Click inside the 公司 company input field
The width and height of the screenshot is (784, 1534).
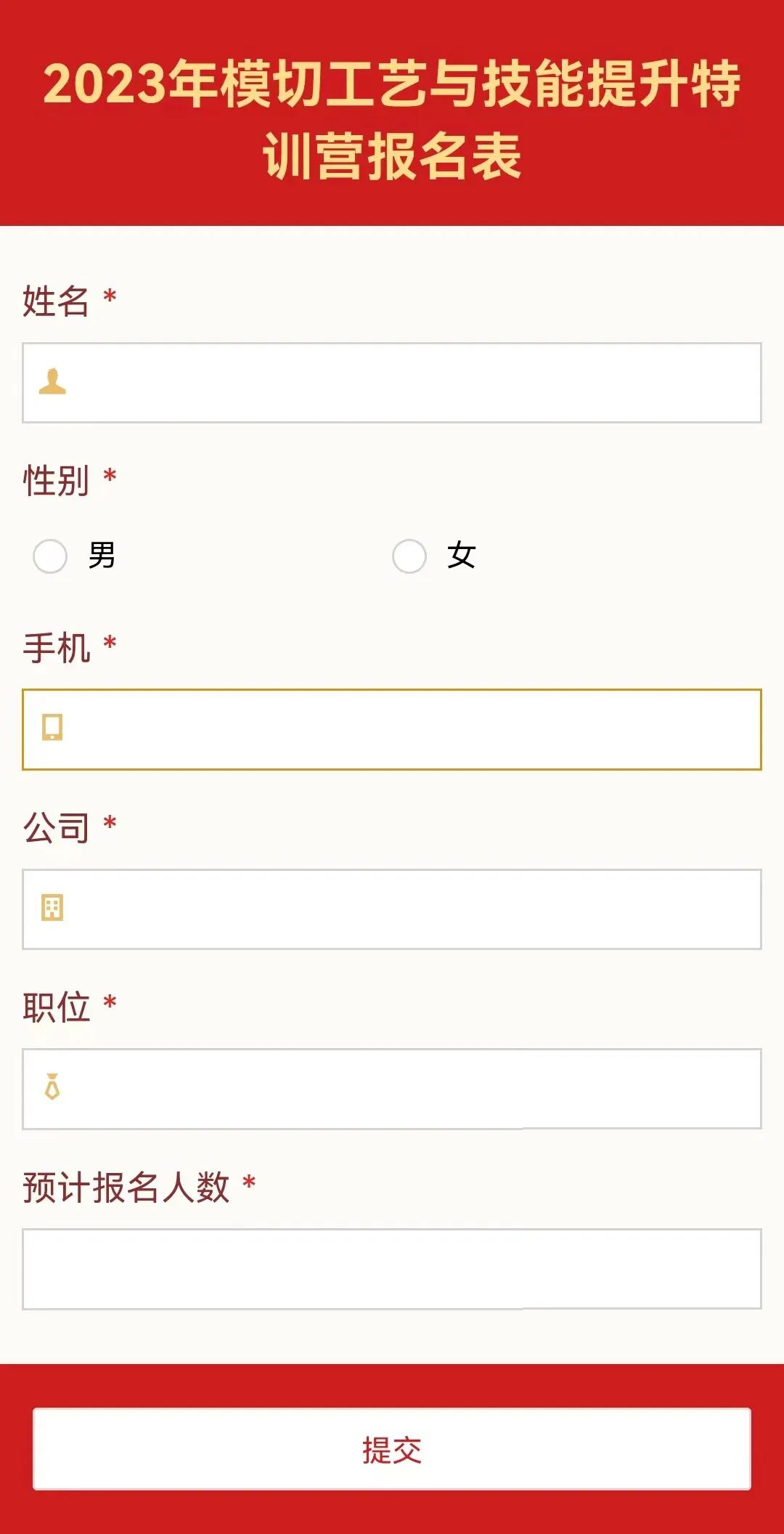click(392, 909)
